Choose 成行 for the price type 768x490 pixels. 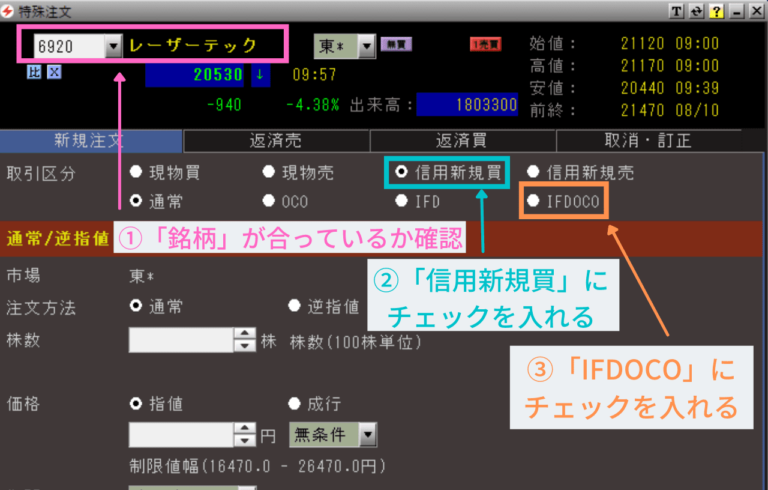pos(294,404)
